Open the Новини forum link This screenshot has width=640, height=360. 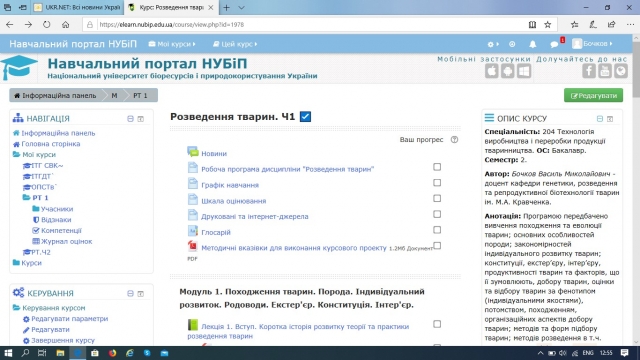click(214, 153)
